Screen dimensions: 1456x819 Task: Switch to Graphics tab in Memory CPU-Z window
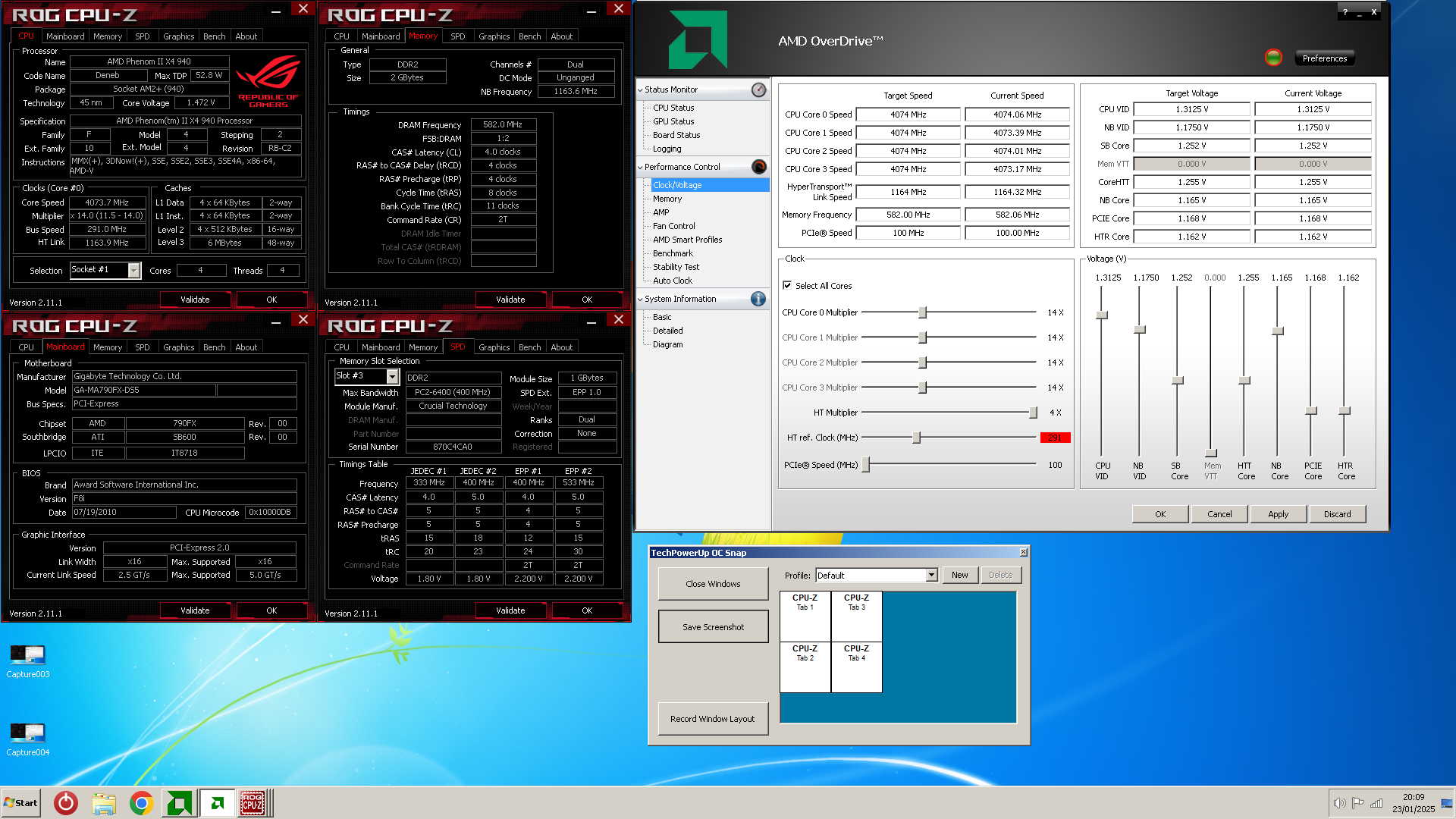coord(494,36)
